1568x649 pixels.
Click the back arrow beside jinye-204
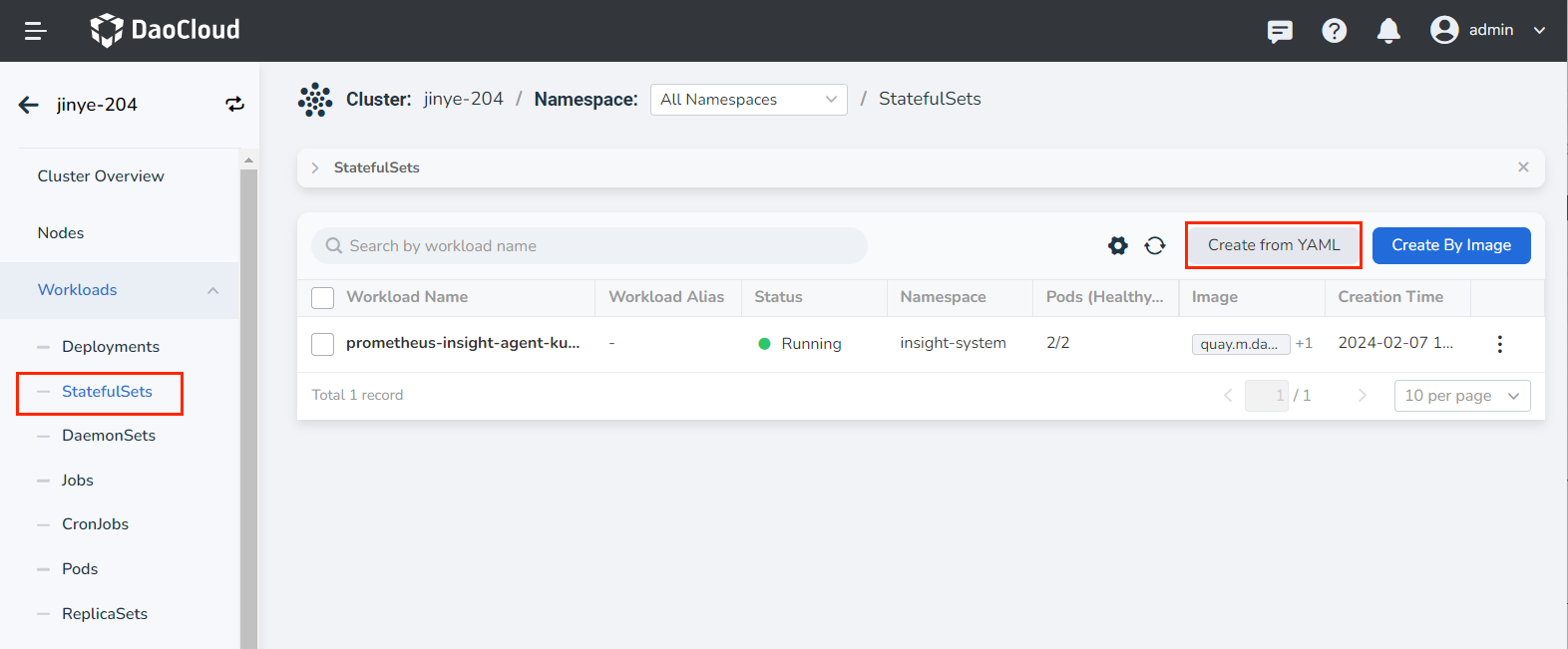click(29, 105)
